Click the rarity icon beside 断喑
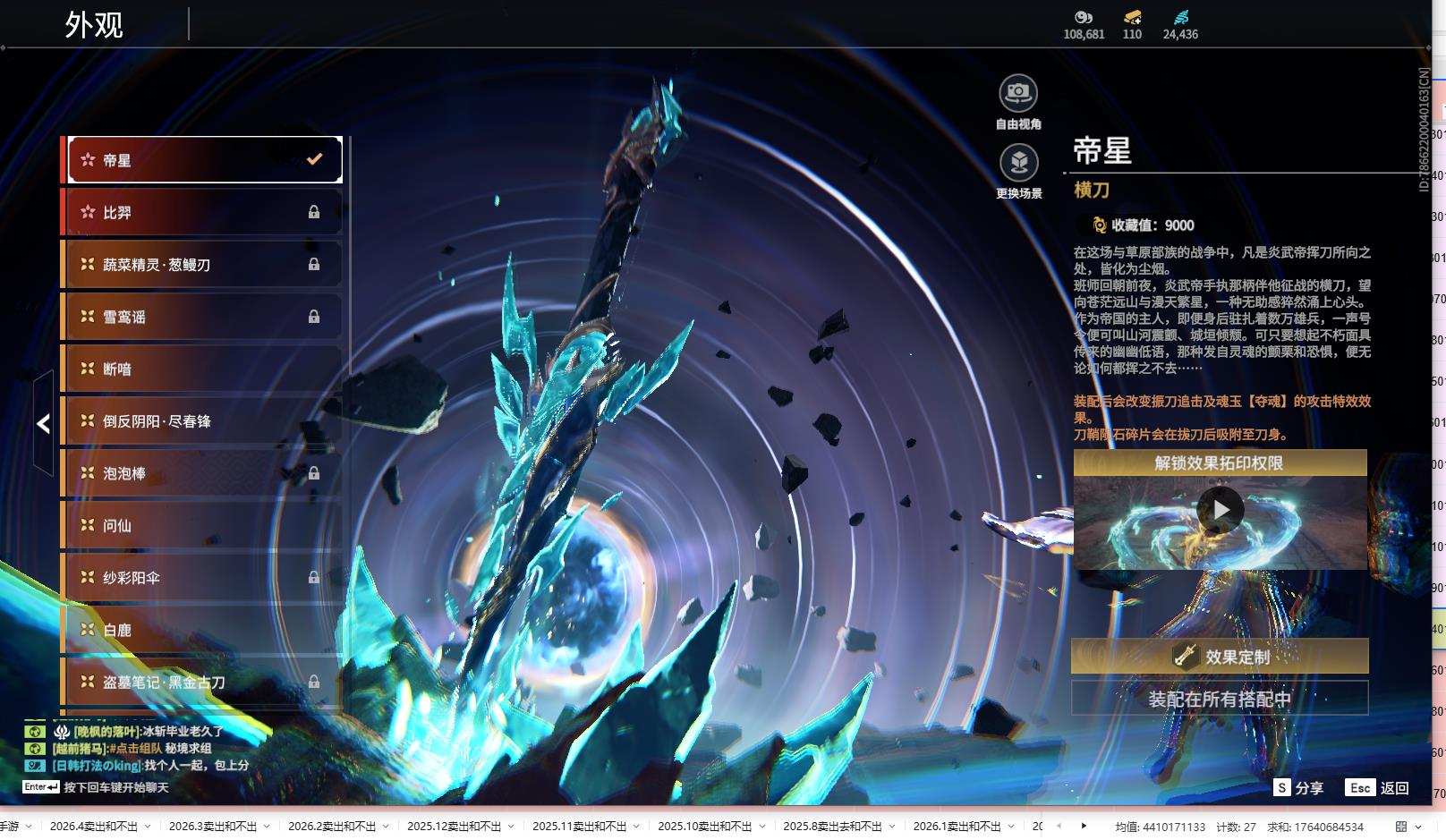Image resolution: width=1446 pixels, height=840 pixels. click(x=88, y=368)
